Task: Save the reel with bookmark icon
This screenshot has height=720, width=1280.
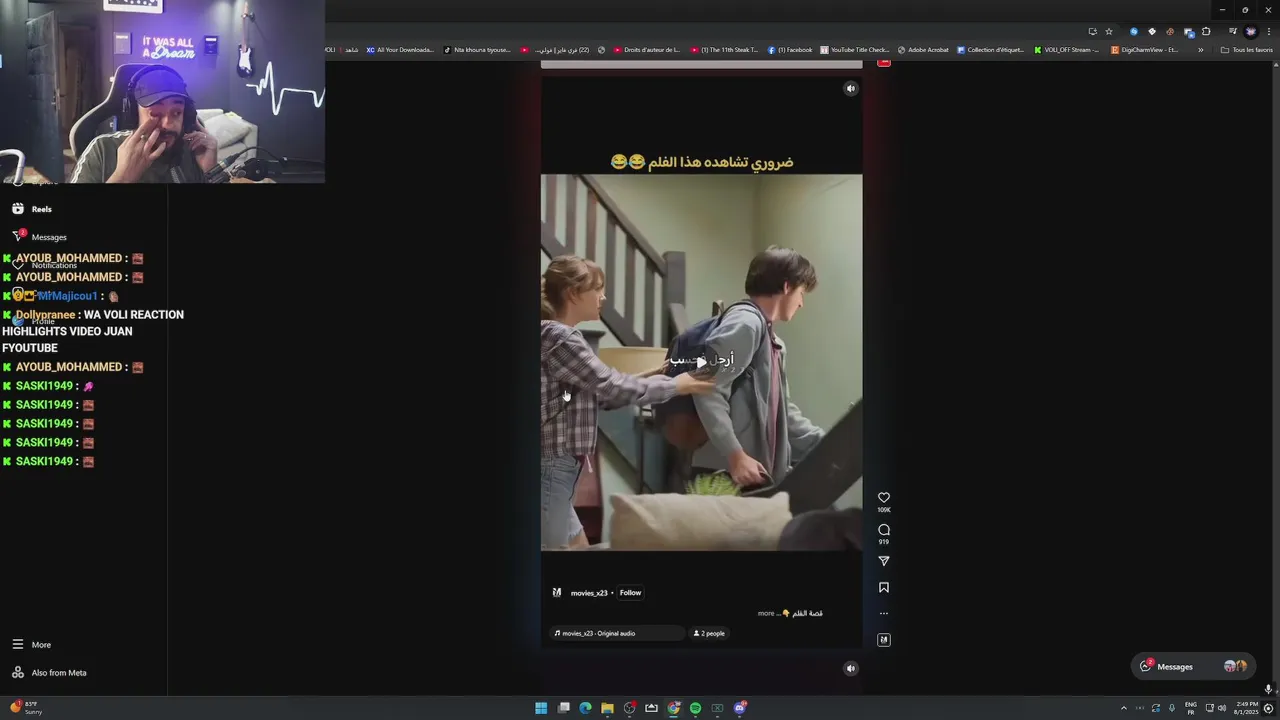Action: pyautogui.click(x=884, y=588)
